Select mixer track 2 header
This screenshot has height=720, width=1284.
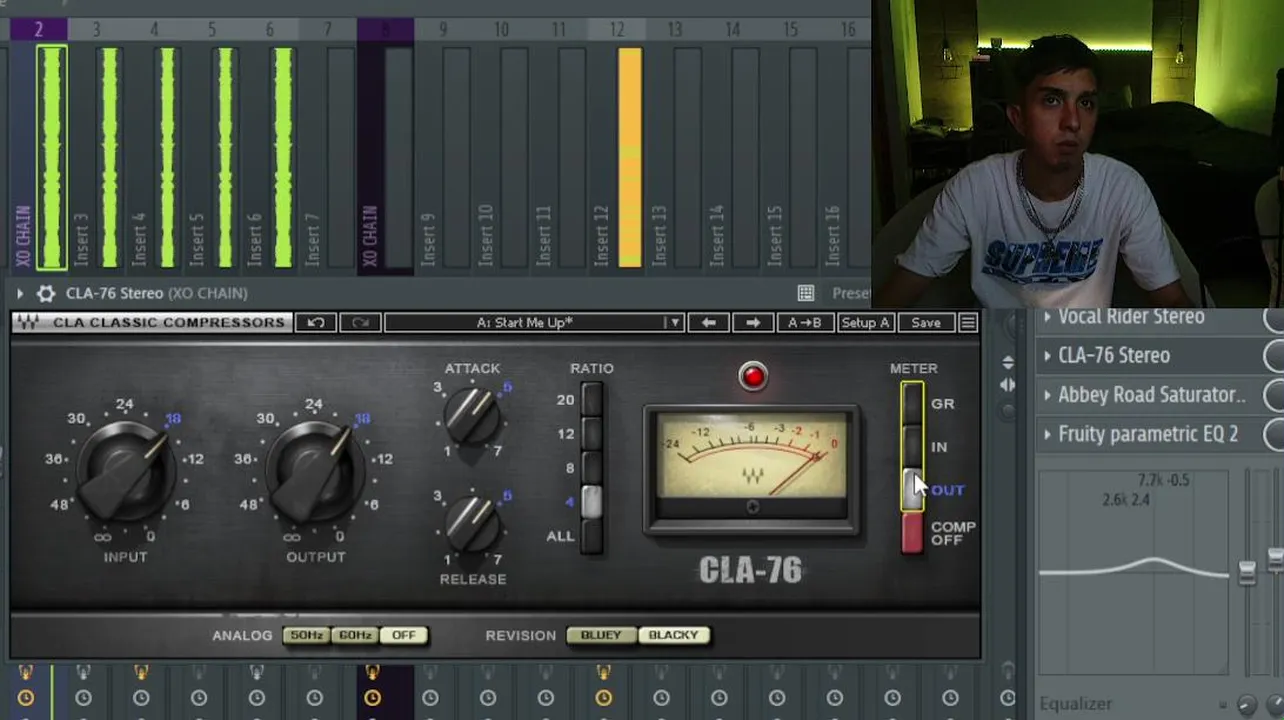pos(39,30)
